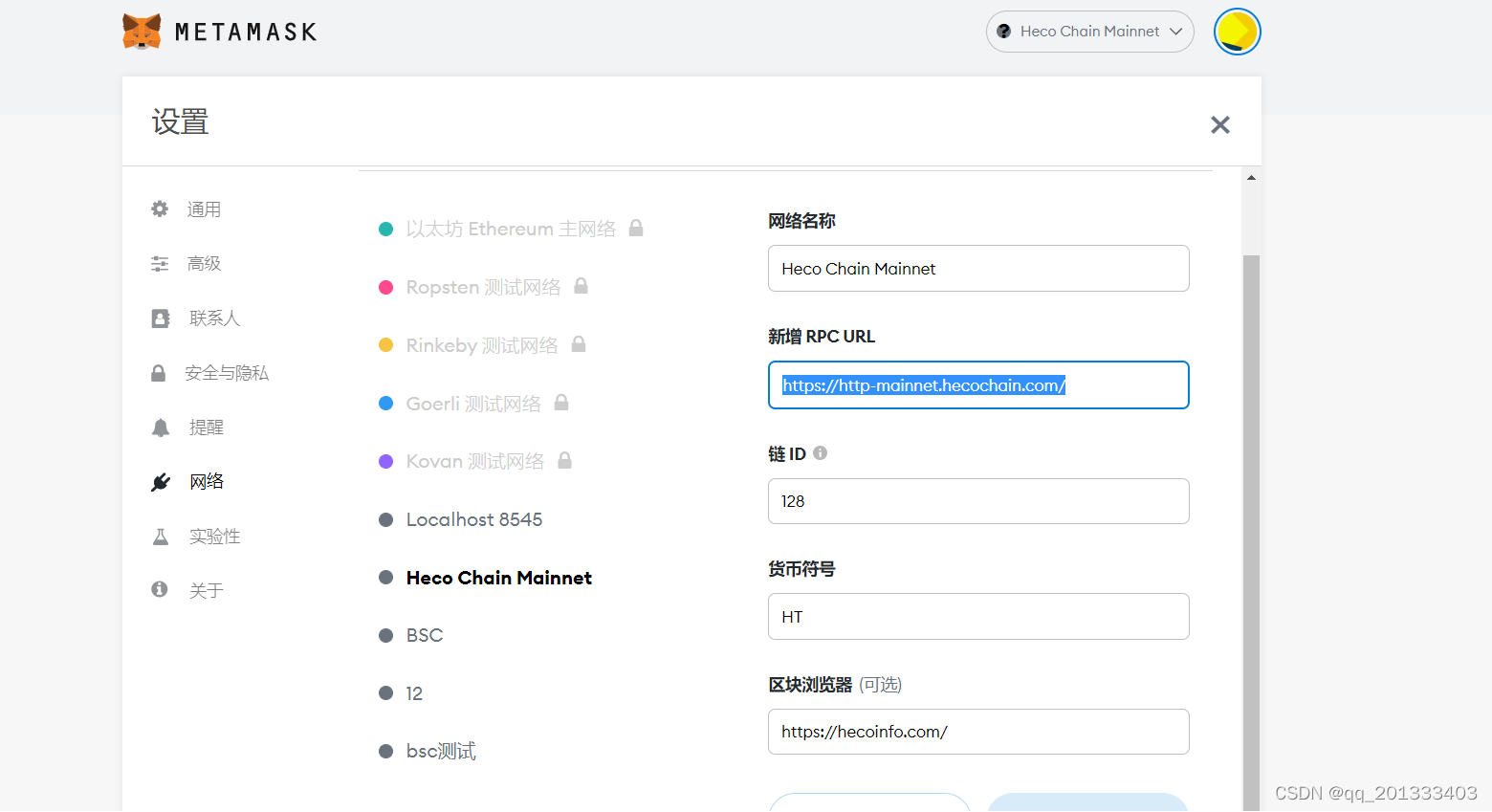Click the flask icon beside 实验性

[160, 537]
